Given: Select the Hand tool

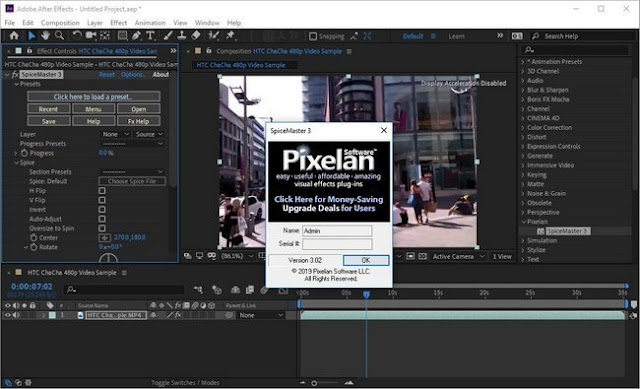Looking at the screenshot, I should 45,36.
